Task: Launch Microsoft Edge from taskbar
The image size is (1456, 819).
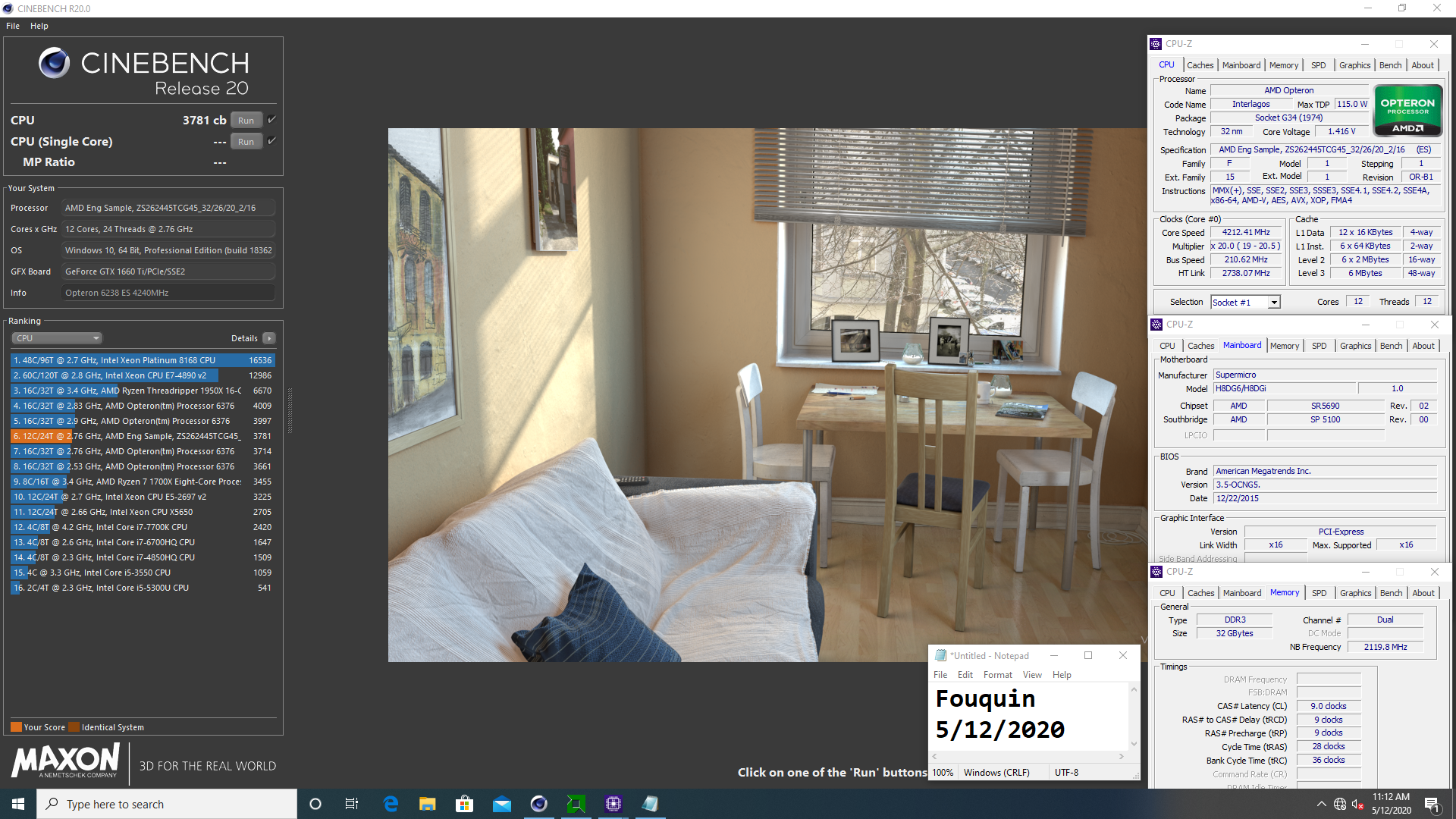Action: point(391,804)
